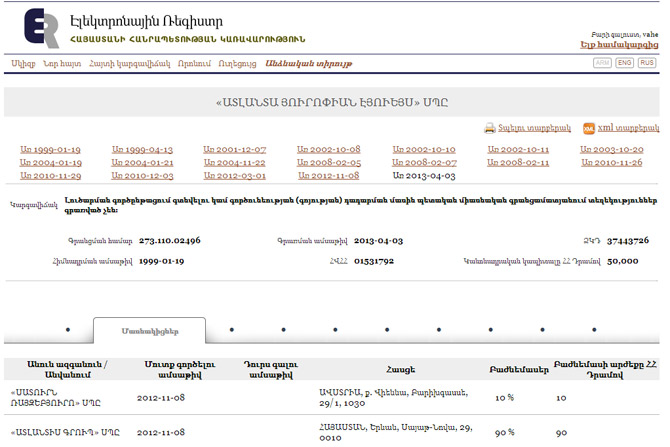Open the Որոնում menu item
This screenshot has height=447, width=670.
[193, 63]
